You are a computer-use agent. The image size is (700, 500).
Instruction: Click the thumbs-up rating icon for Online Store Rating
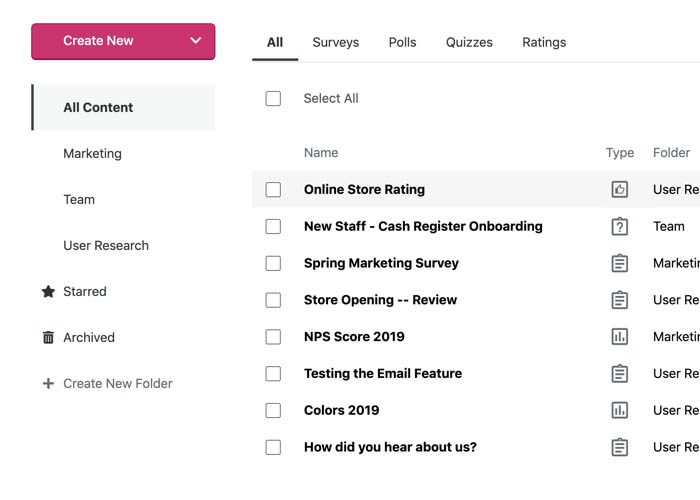tap(620, 189)
